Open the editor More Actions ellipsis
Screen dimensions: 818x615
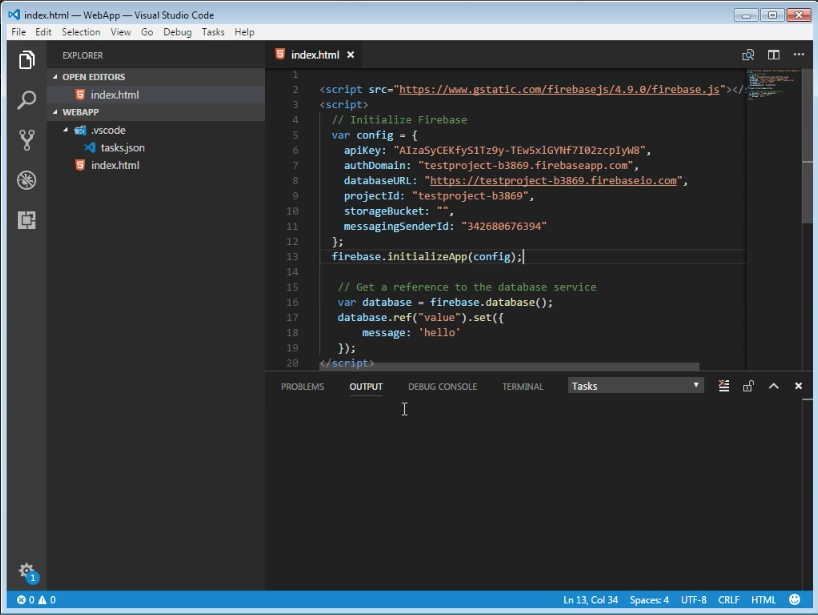point(799,54)
